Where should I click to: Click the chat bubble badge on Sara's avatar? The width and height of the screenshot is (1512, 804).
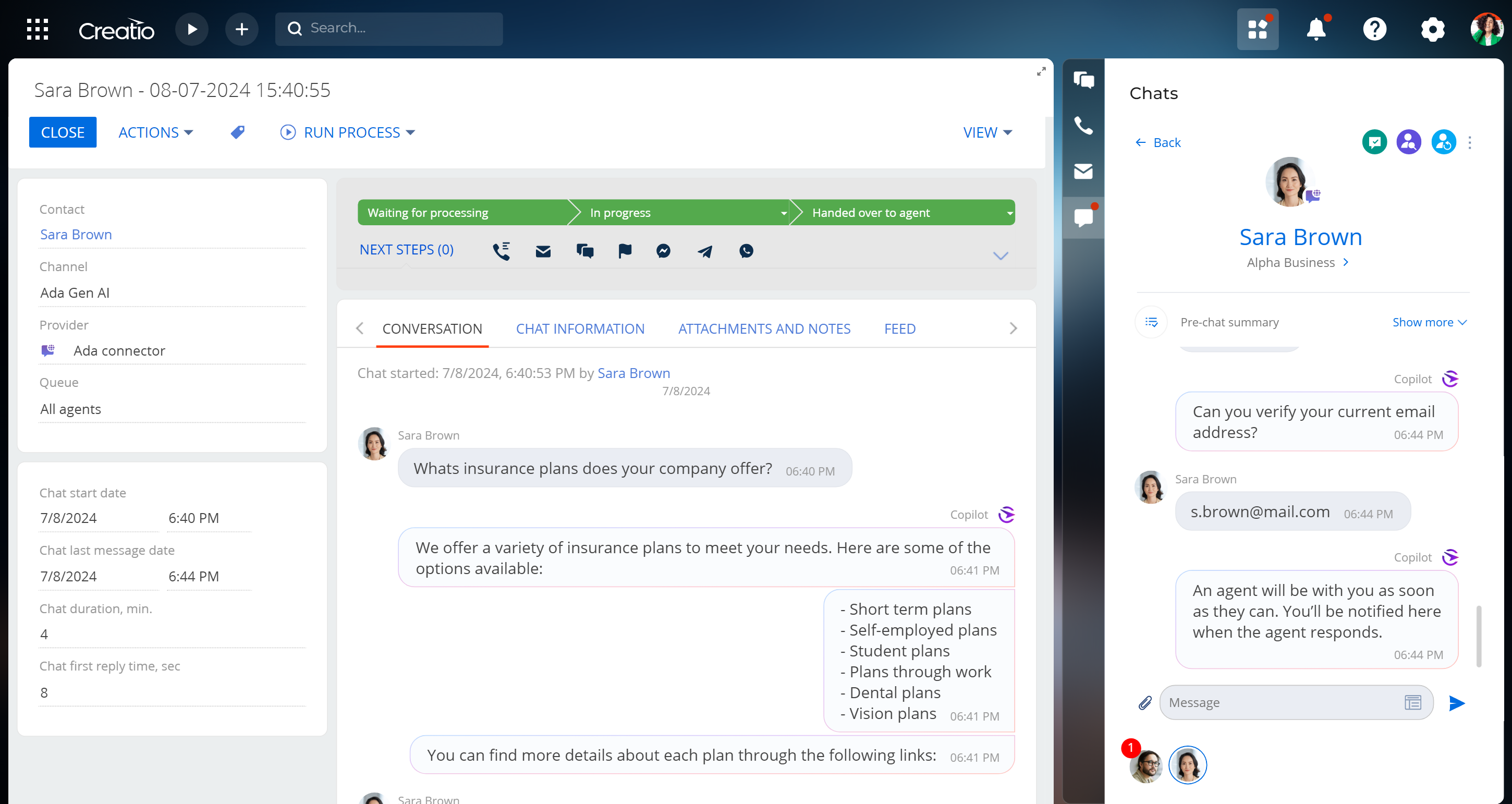[x=1313, y=196]
